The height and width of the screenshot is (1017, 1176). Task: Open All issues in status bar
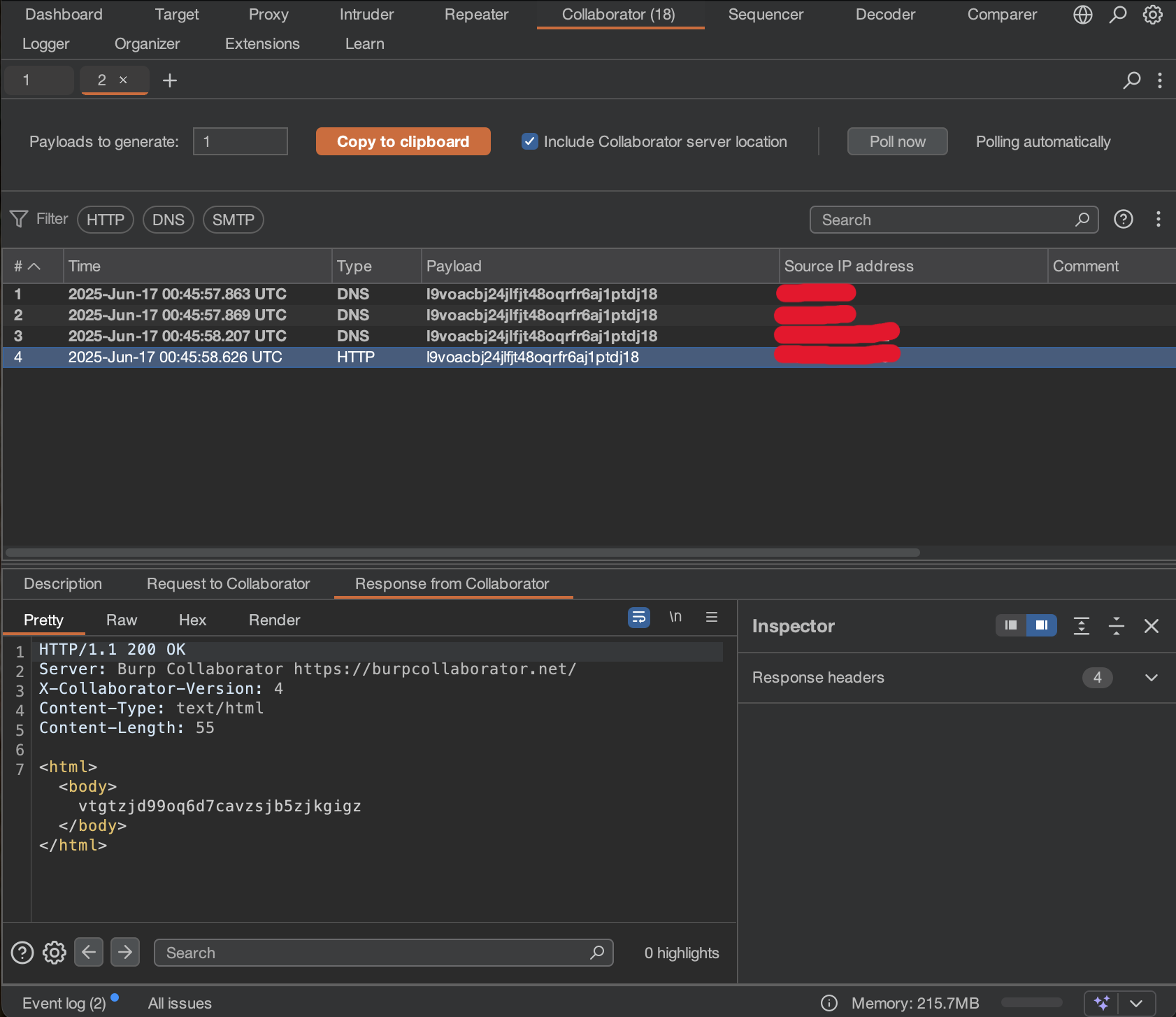[x=180, y=1003]
